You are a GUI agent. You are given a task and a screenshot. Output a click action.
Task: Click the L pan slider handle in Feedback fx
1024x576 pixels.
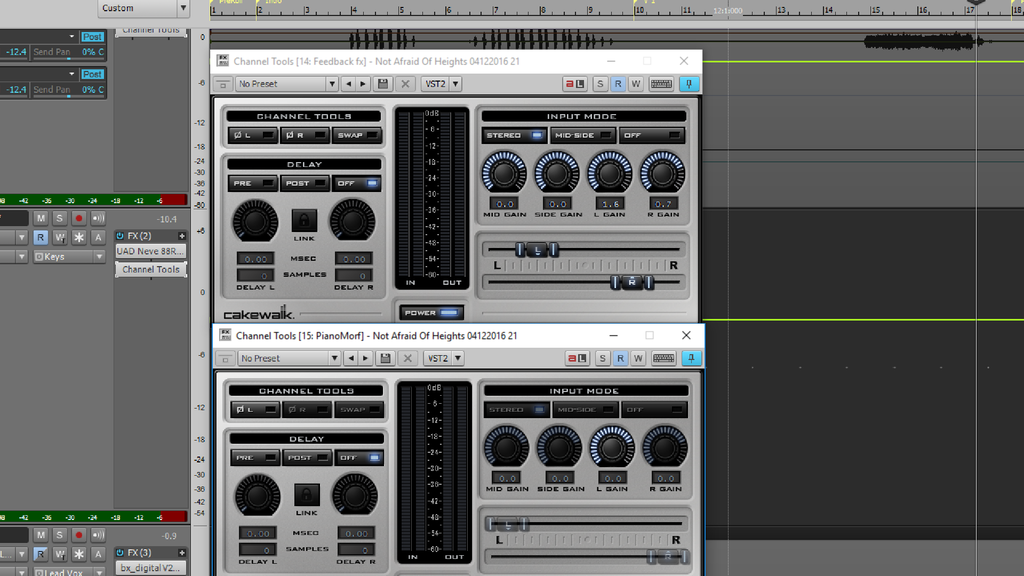[x=537, y=249]
